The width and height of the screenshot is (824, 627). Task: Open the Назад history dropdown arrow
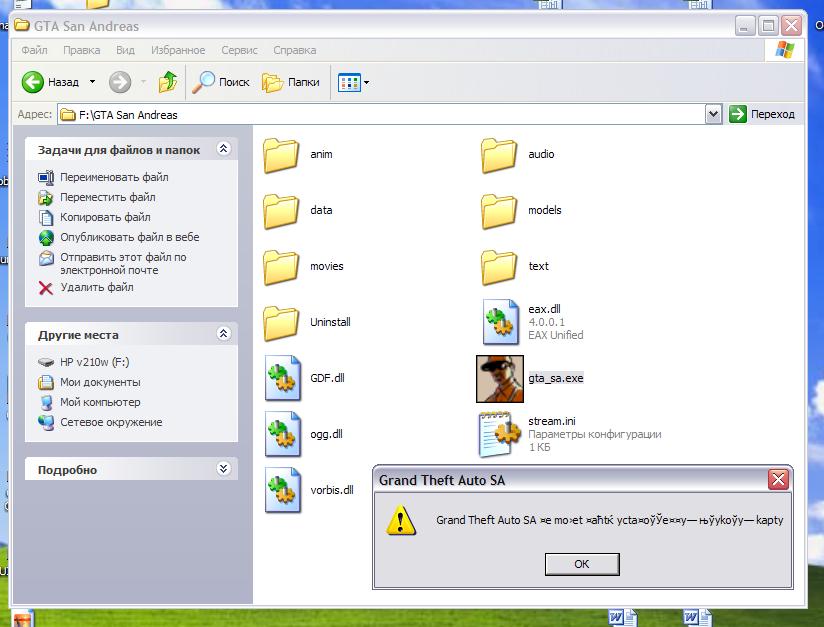[93, 82]
